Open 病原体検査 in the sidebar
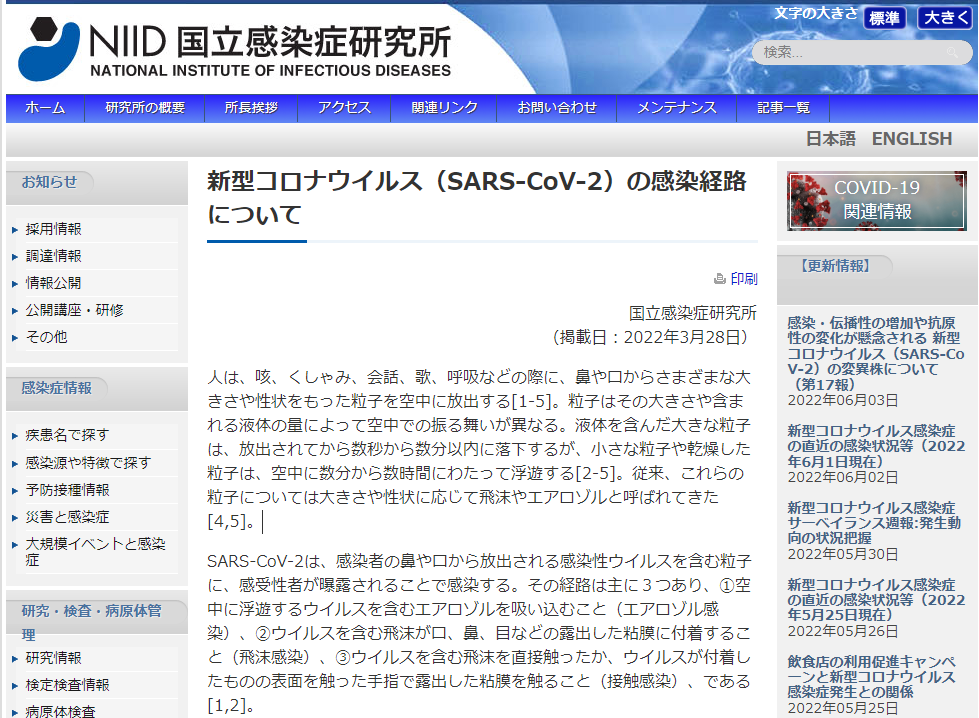The width and height of the screenshot is (979, 718). coord(60,711)
